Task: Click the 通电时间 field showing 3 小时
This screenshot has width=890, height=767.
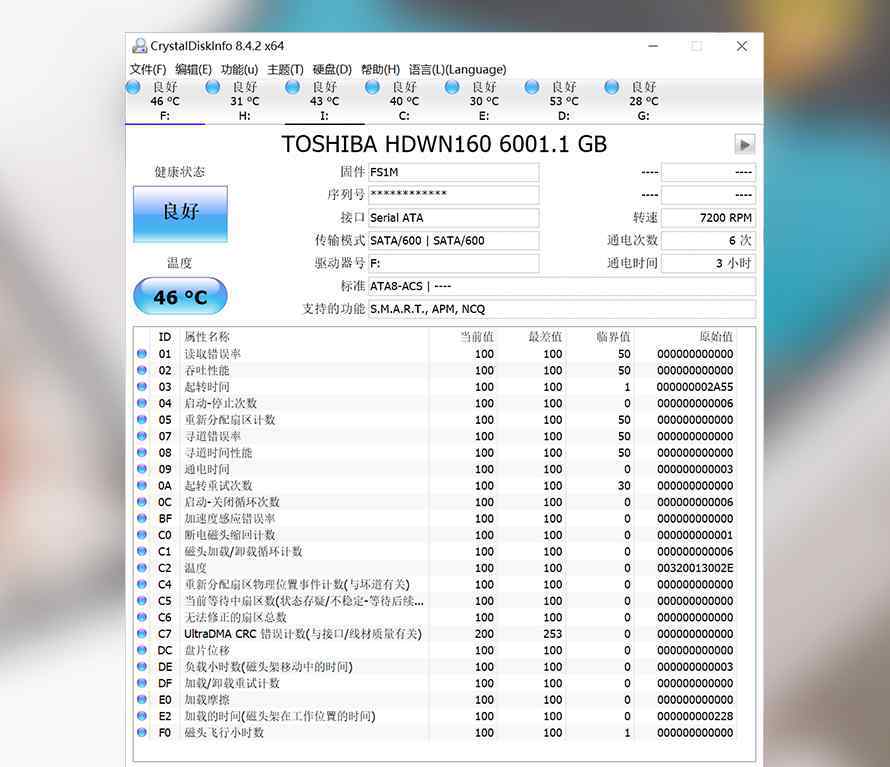Action: tap(708, 263)
